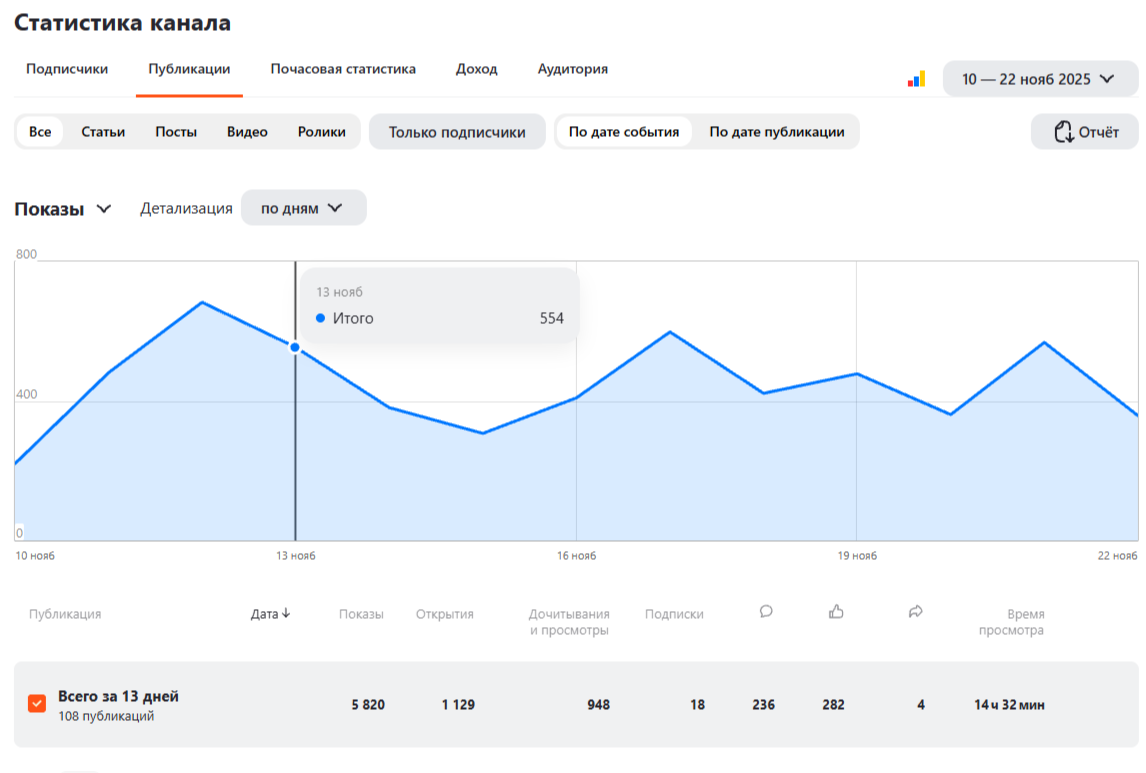This screenshot has width=1146, height=773.
Task: Click the Статистика канала heading
Action: (122, 23)
